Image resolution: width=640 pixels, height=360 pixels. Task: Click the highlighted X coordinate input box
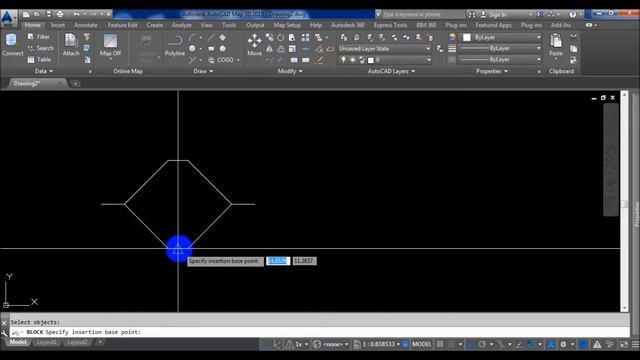pos(278,261)
